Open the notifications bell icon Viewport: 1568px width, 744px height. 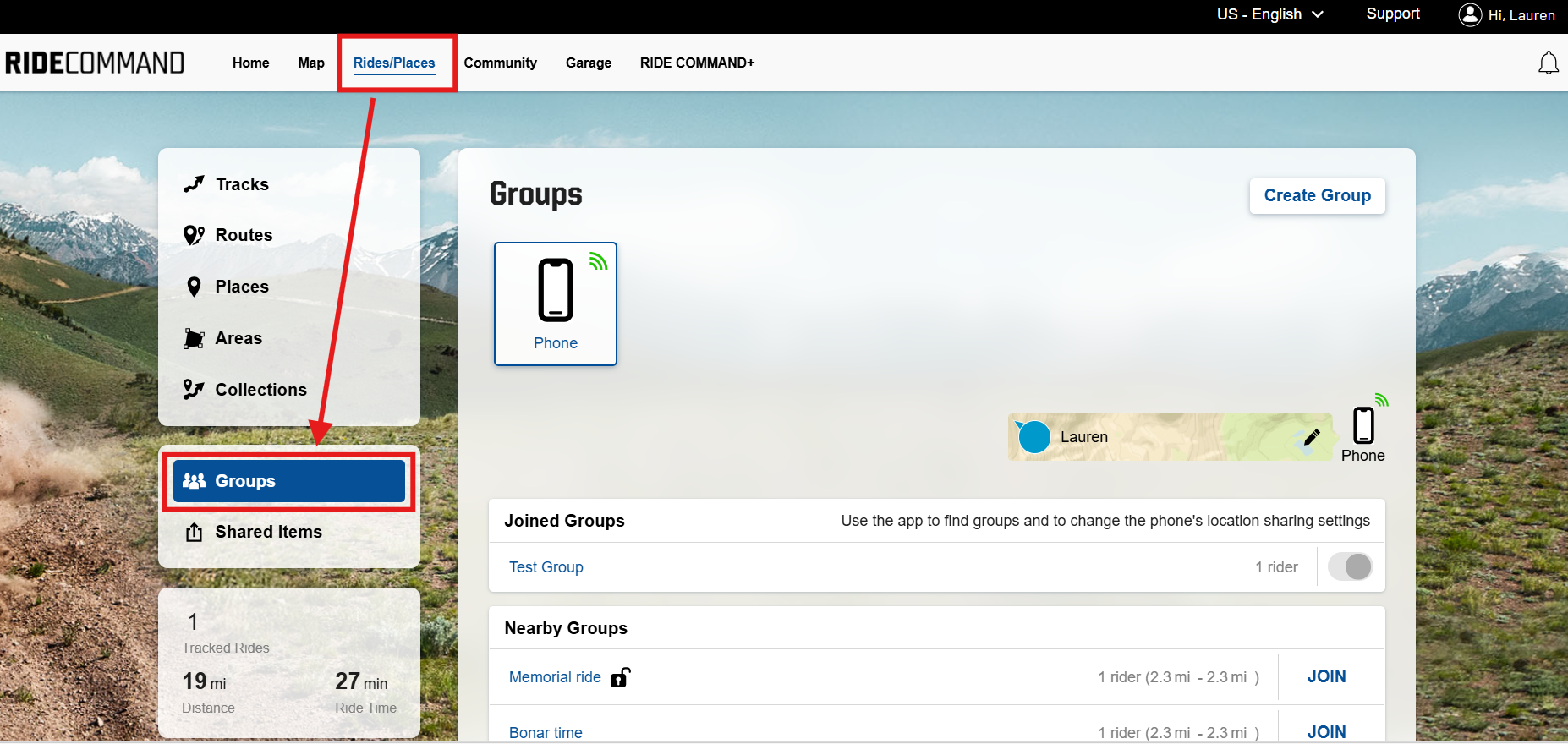(1548, 63)
